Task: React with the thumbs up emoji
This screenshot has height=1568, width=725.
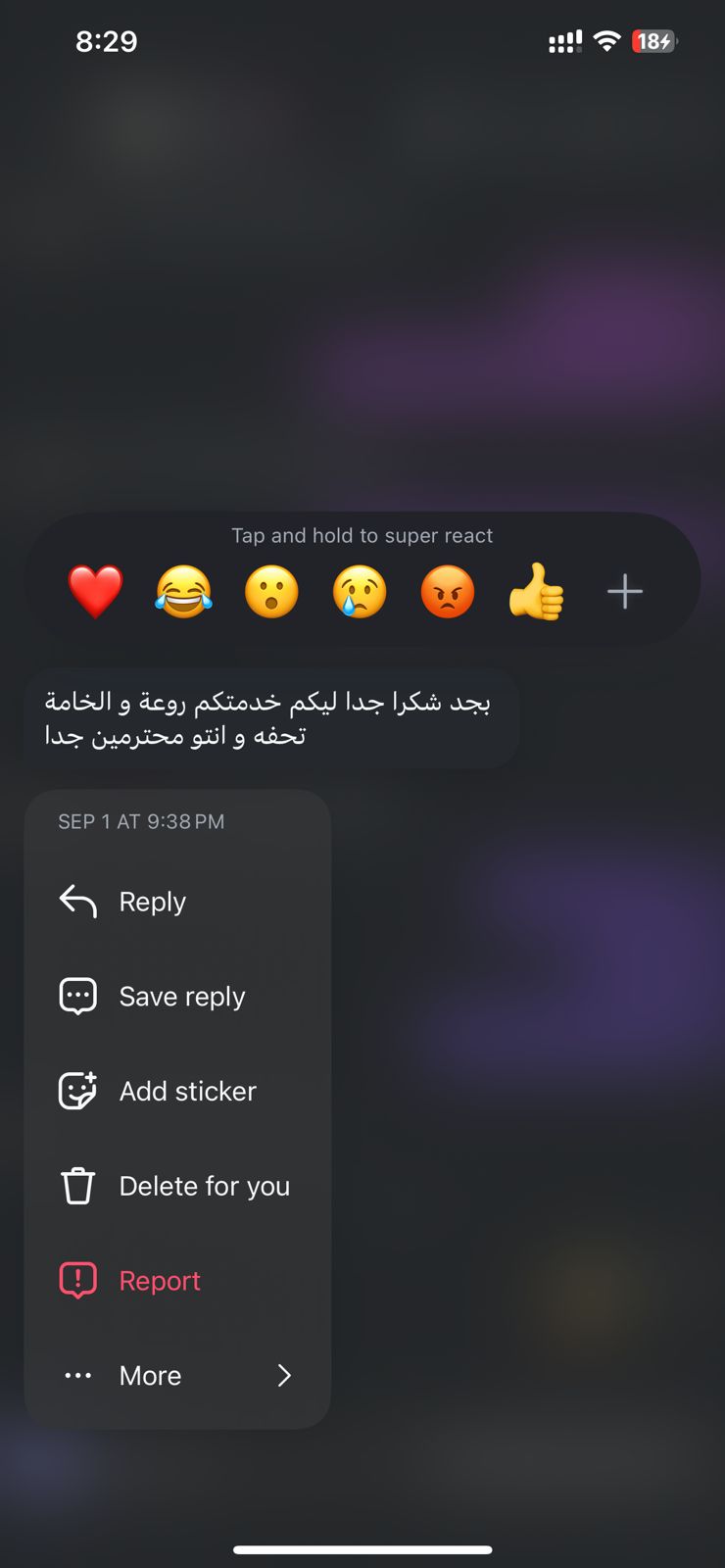Action: click(x=536, y=592)
